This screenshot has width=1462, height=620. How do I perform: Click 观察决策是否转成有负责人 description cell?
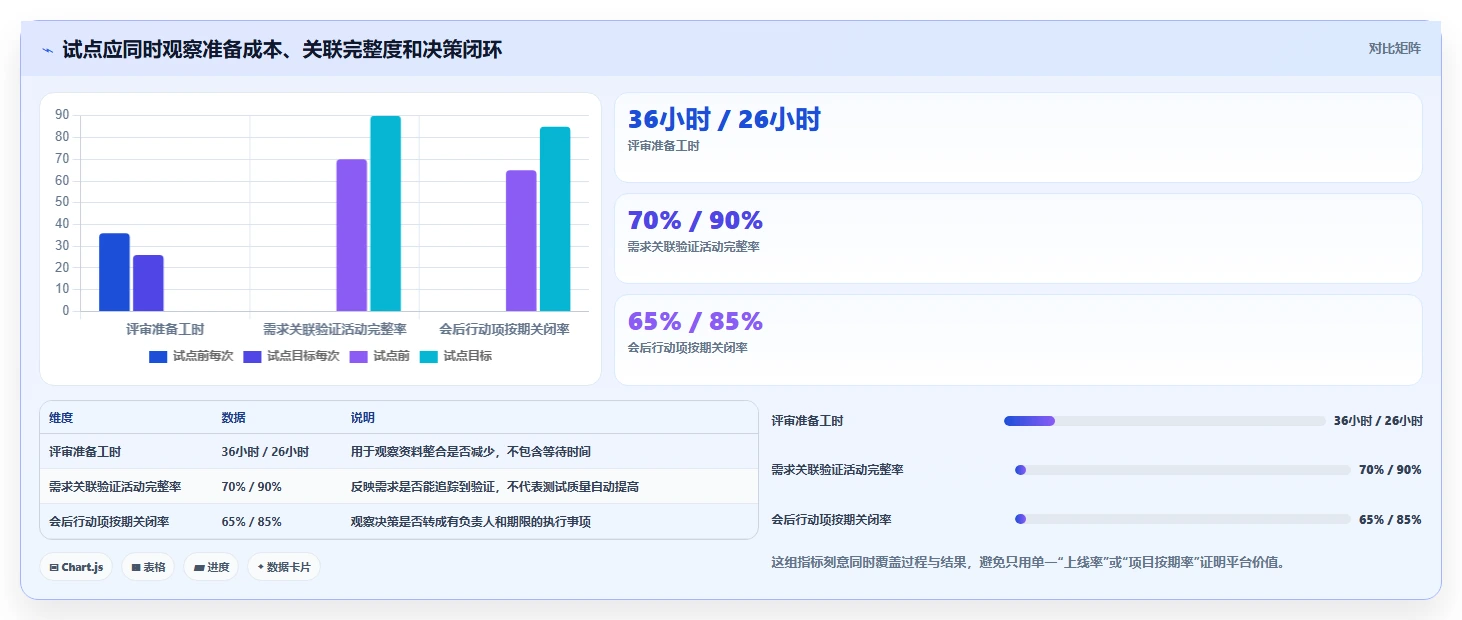coord(470,522)
